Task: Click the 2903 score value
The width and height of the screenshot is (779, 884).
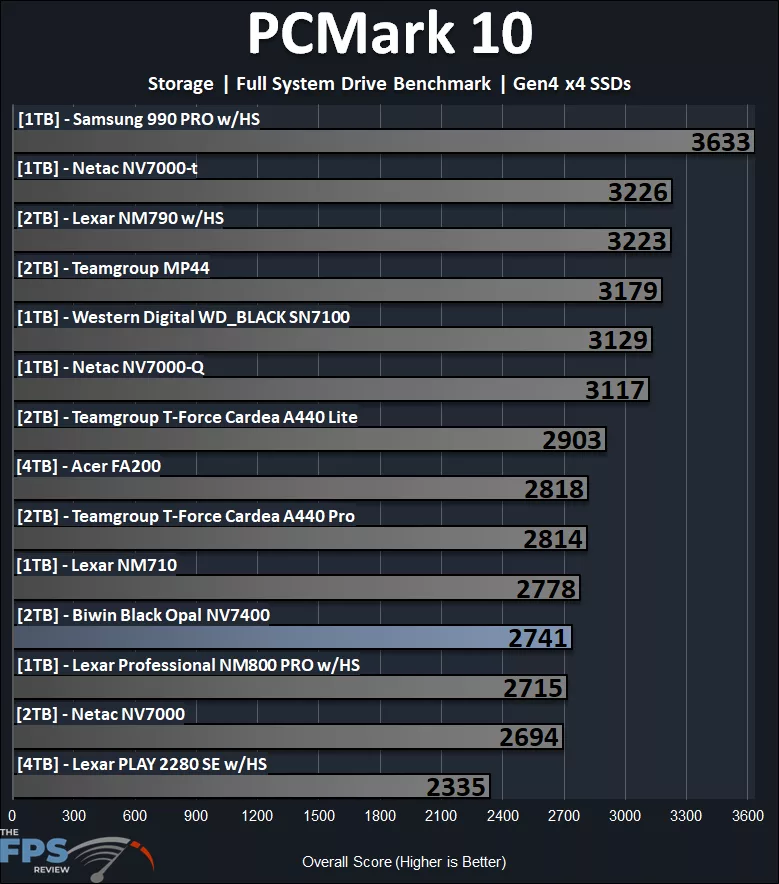Action: [x=572, y=440]
